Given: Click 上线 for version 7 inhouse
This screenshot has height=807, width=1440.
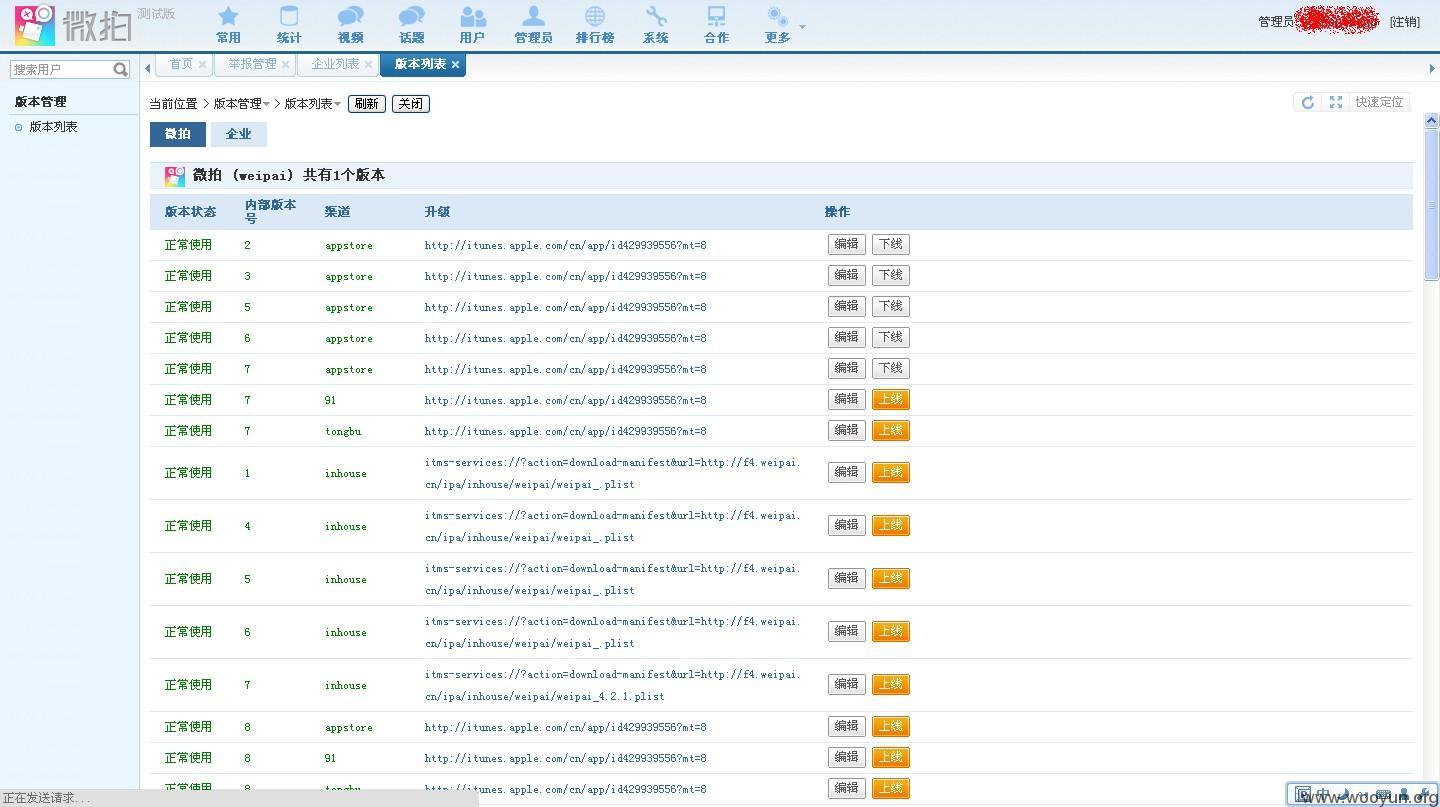Looking at the screenshot, I should click(x=891, y=684).
